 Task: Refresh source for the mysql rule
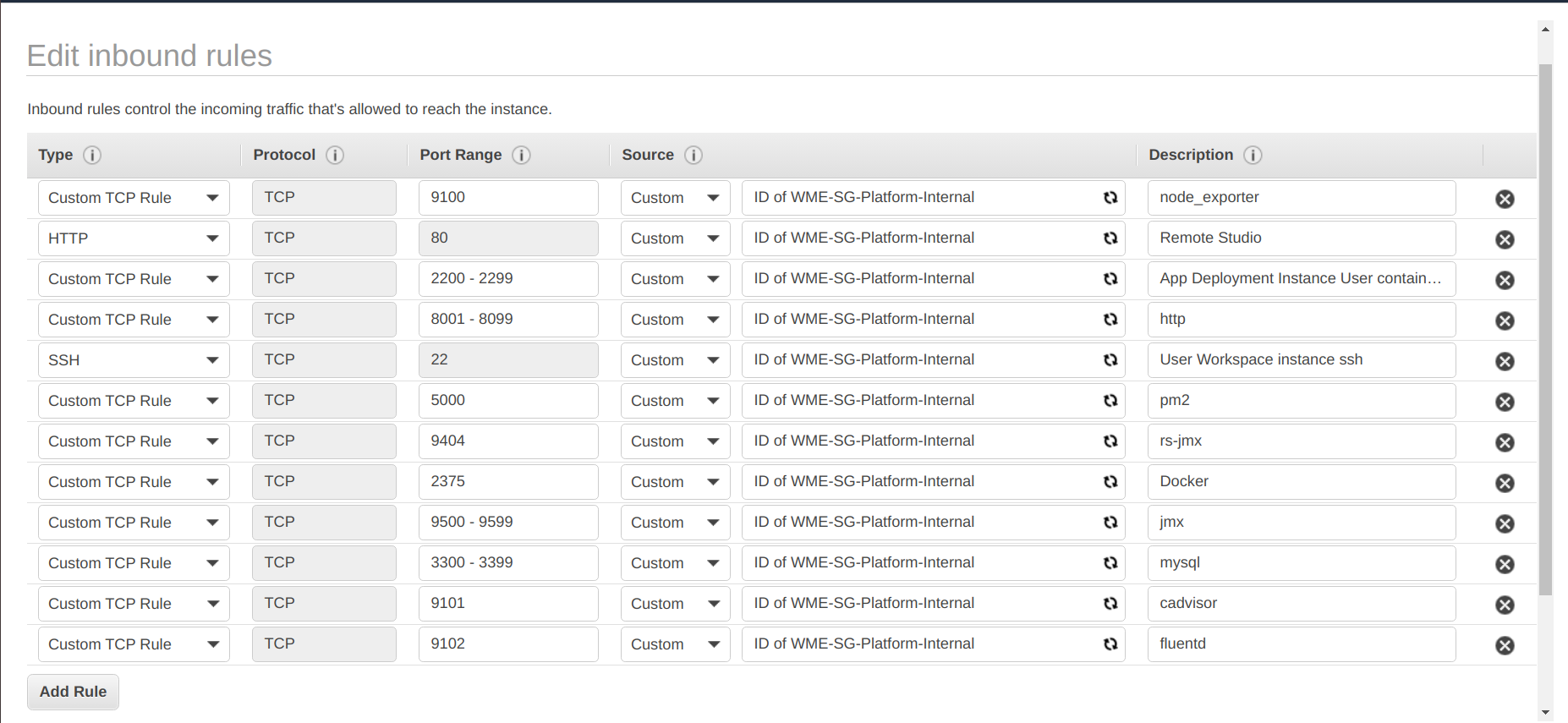point(1110,563)
